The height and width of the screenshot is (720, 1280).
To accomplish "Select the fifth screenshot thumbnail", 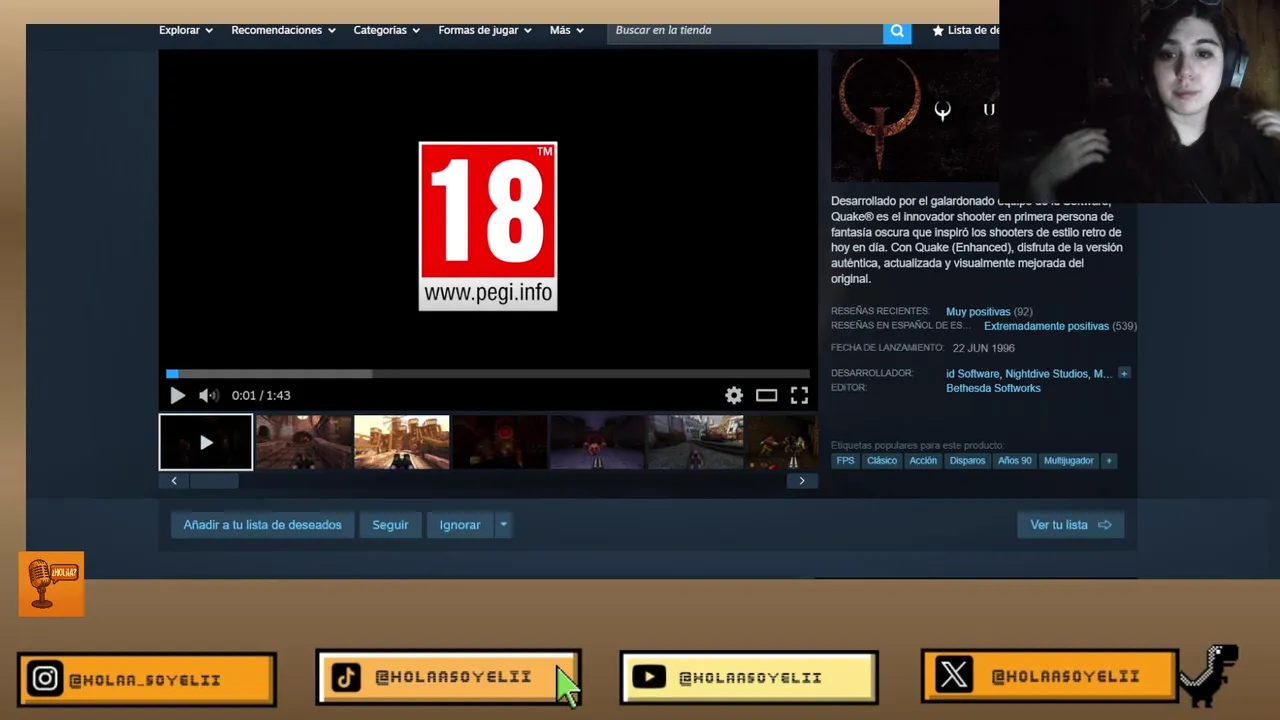I will (598, 442).
